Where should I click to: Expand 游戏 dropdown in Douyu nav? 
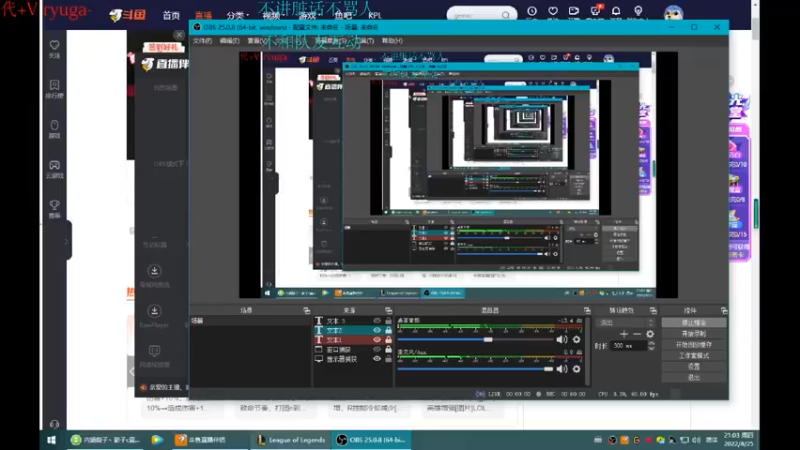[x=309, y=16]
